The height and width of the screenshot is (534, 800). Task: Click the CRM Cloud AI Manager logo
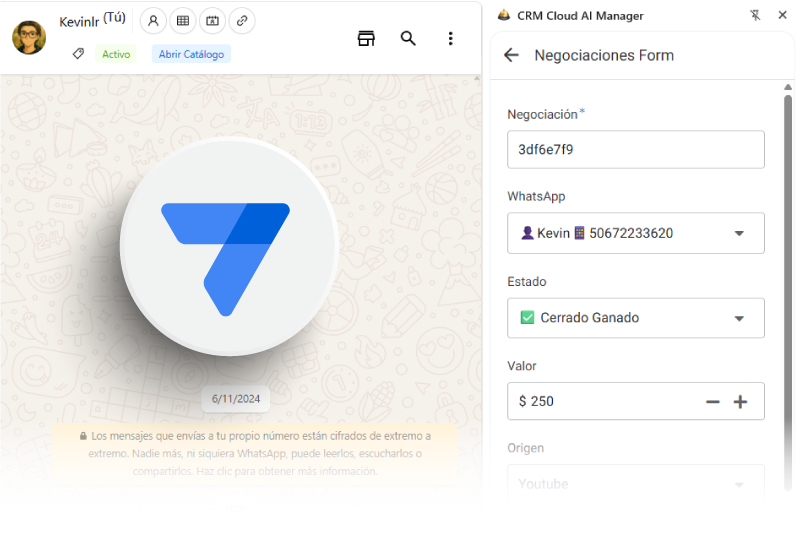click(x=504, y=15)
